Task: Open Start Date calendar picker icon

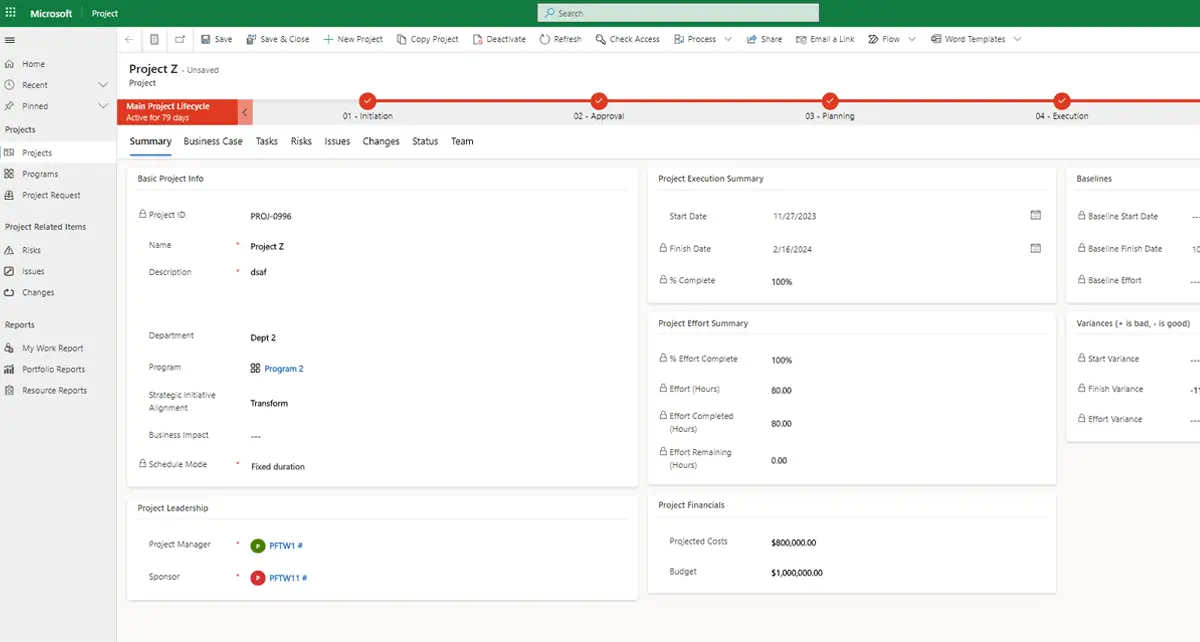Action: click(1035, 215)
